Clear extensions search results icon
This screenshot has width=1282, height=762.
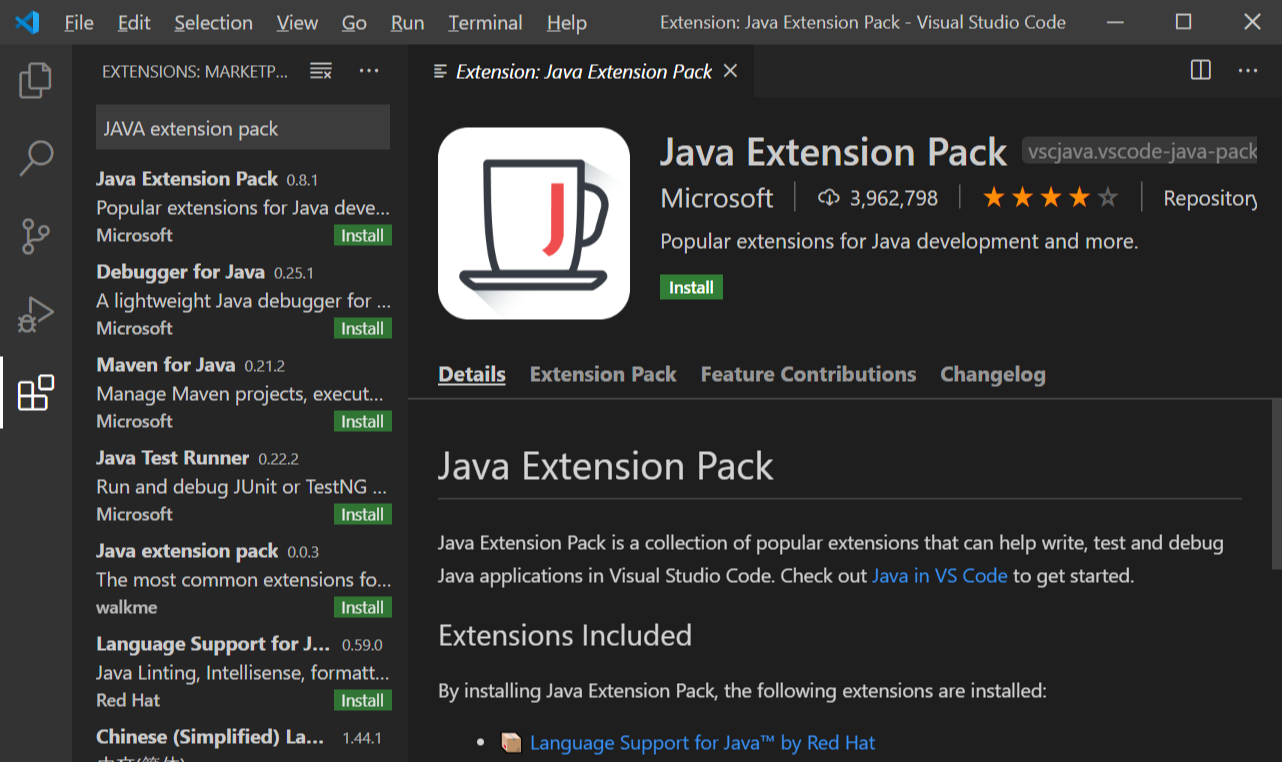321,71
